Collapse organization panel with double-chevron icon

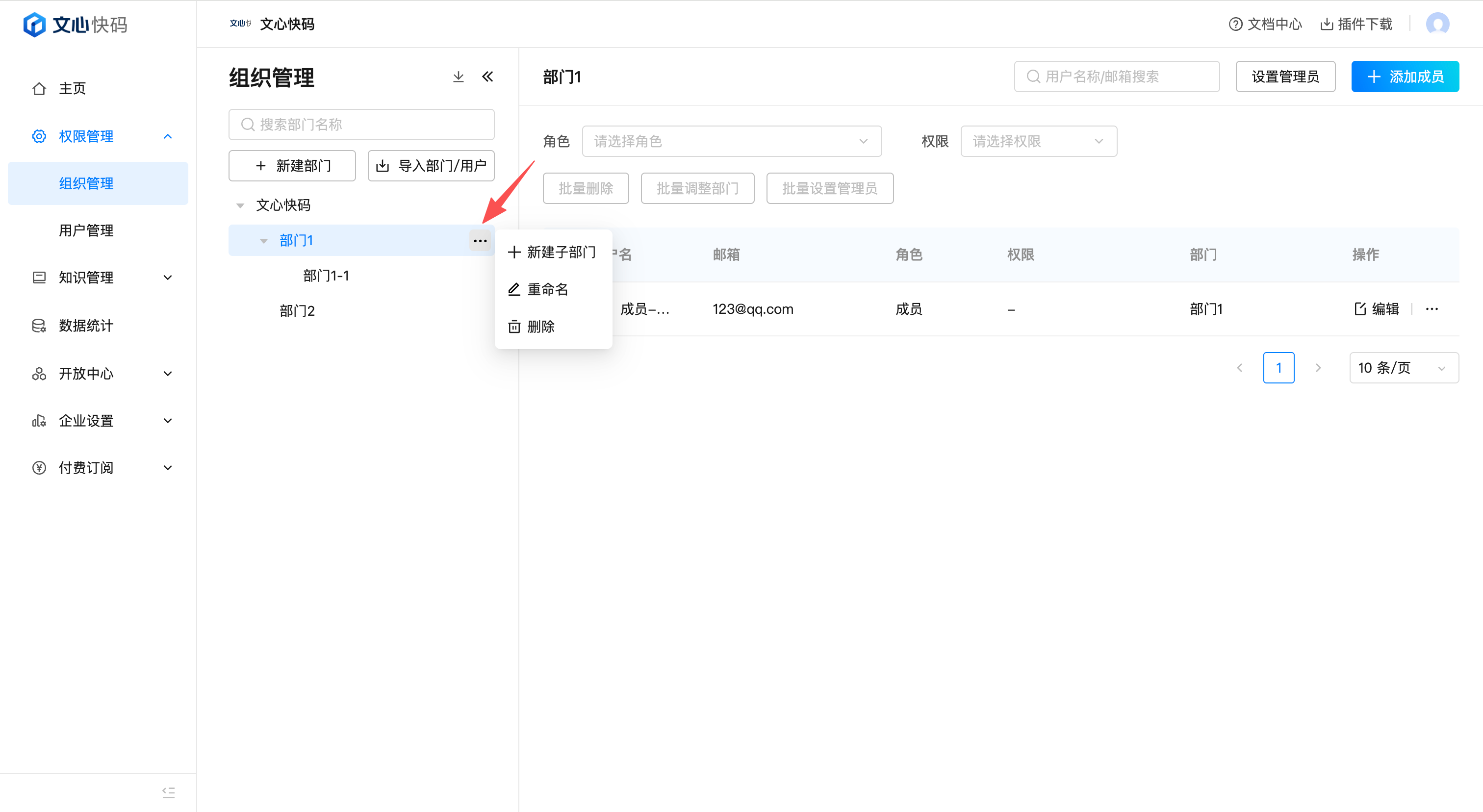coord(487,76)
